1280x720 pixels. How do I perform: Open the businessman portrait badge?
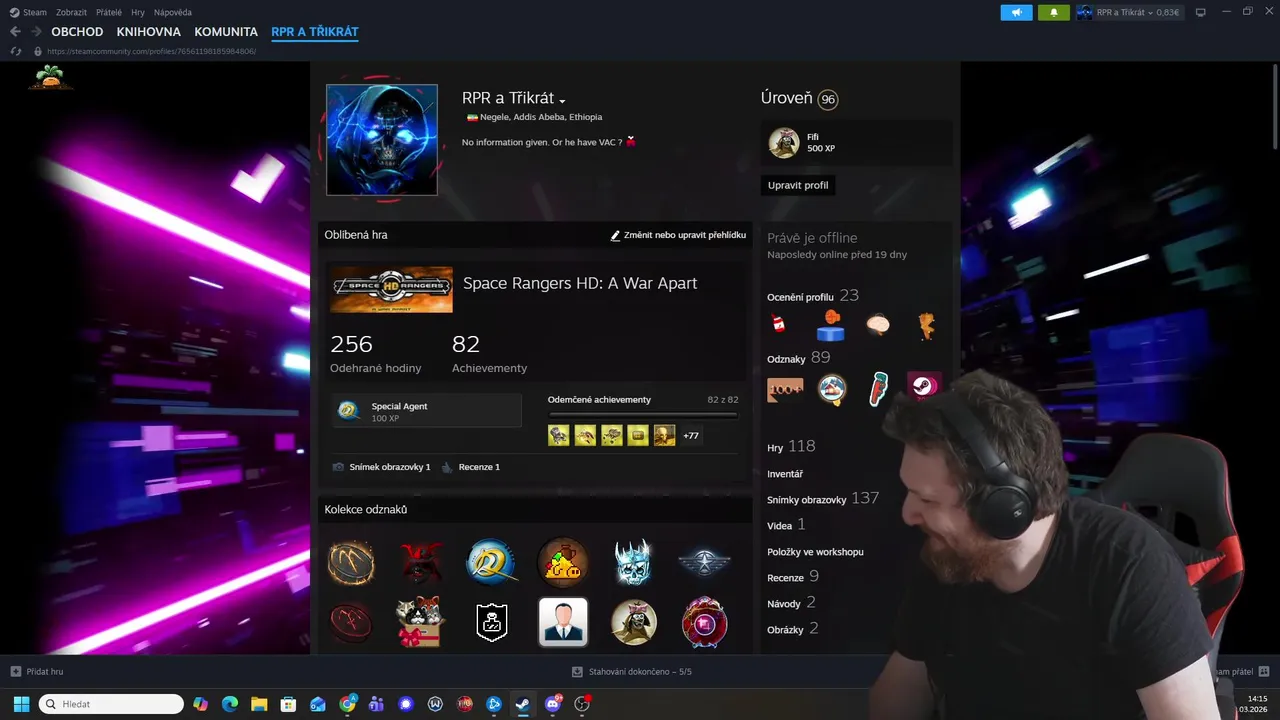click(563, 622)
